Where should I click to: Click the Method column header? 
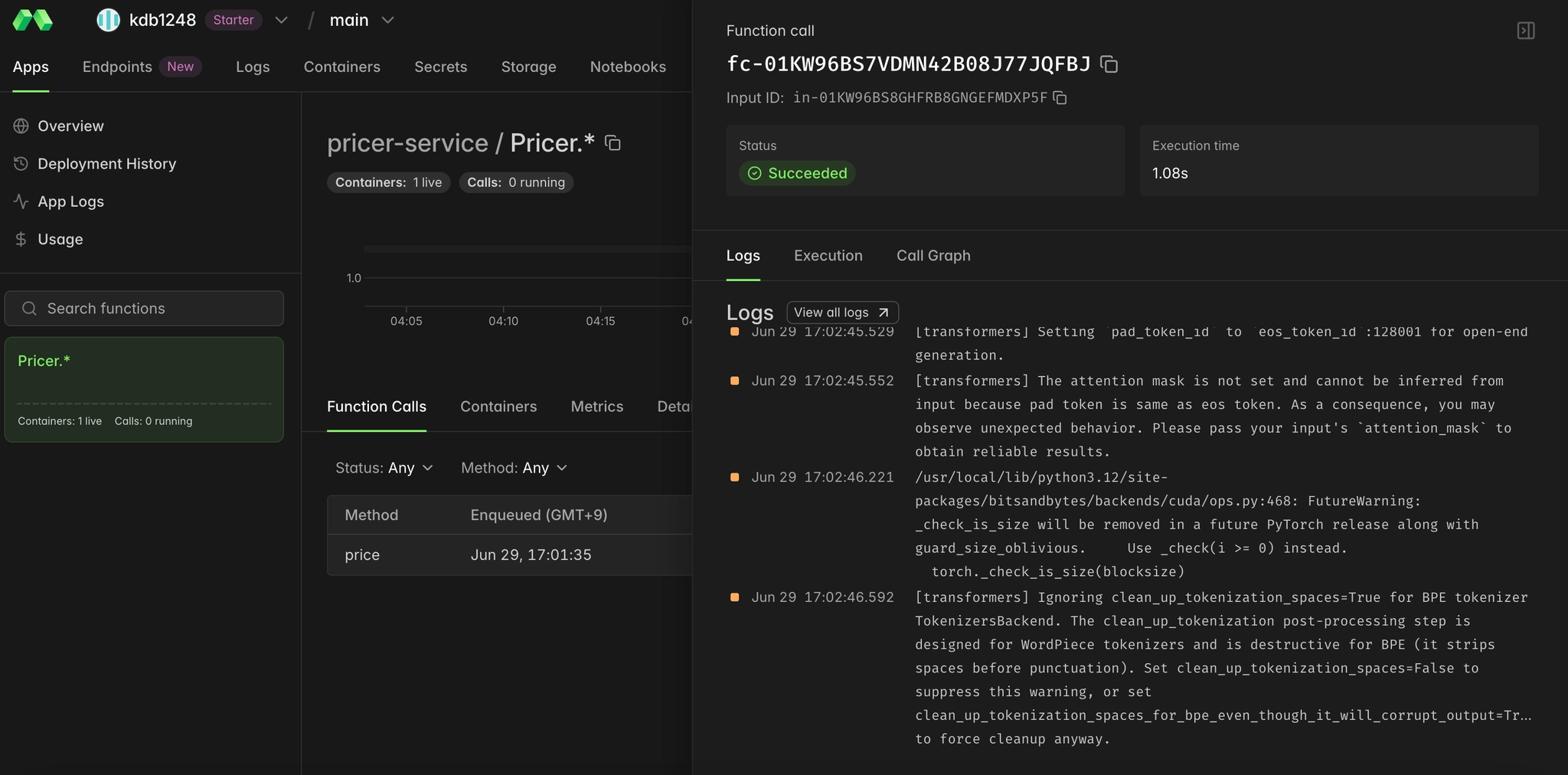point(371,515)
